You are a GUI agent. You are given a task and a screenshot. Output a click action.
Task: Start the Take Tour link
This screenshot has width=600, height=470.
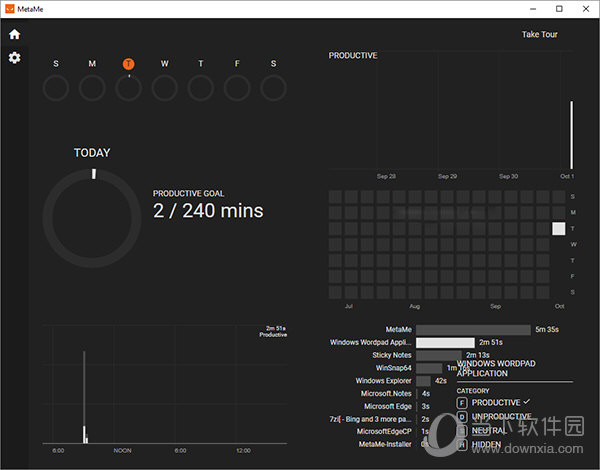pos(540,34)
